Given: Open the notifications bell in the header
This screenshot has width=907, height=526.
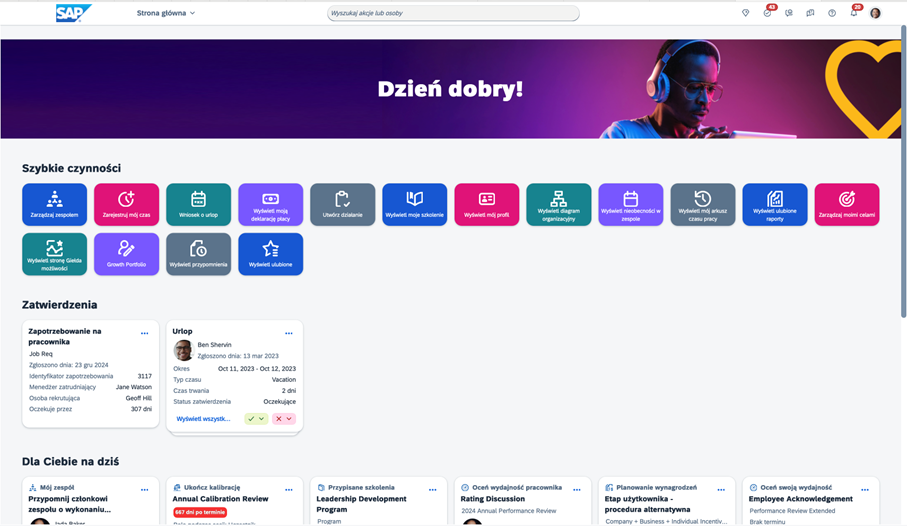Looking at the screenshot, I should (x=854, y=13).
